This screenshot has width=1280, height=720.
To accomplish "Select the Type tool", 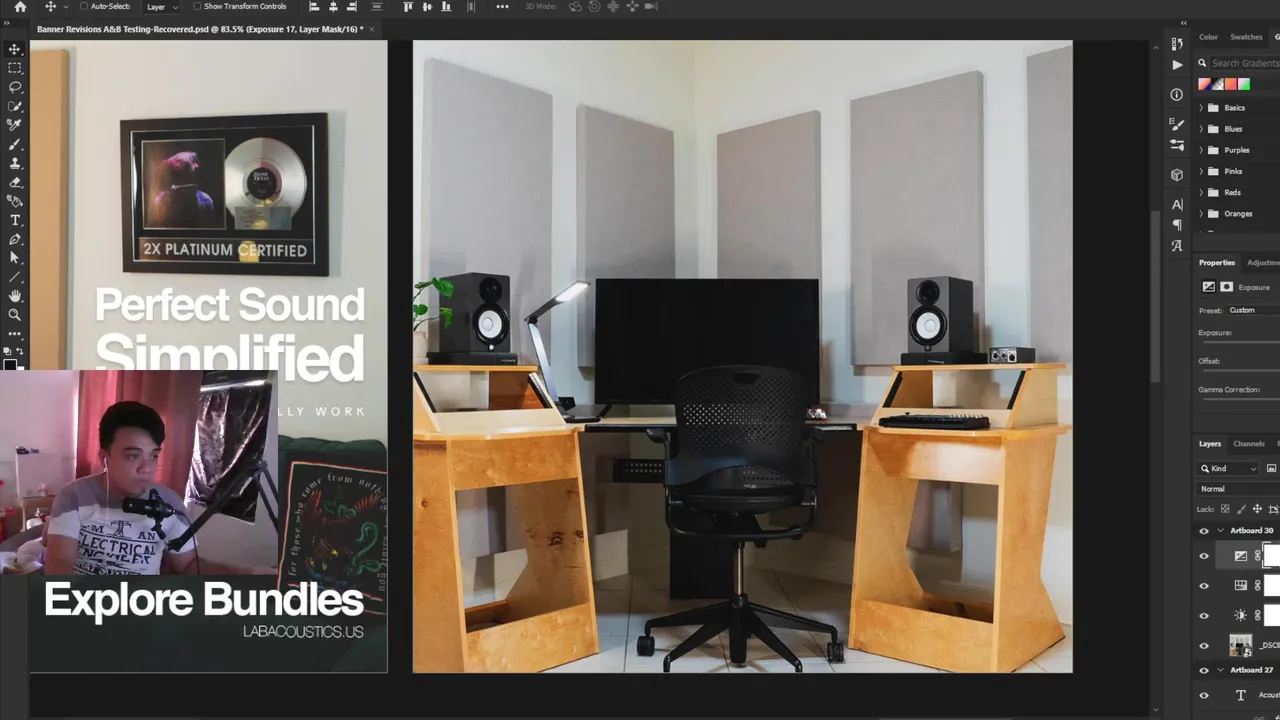I will 15,220.
